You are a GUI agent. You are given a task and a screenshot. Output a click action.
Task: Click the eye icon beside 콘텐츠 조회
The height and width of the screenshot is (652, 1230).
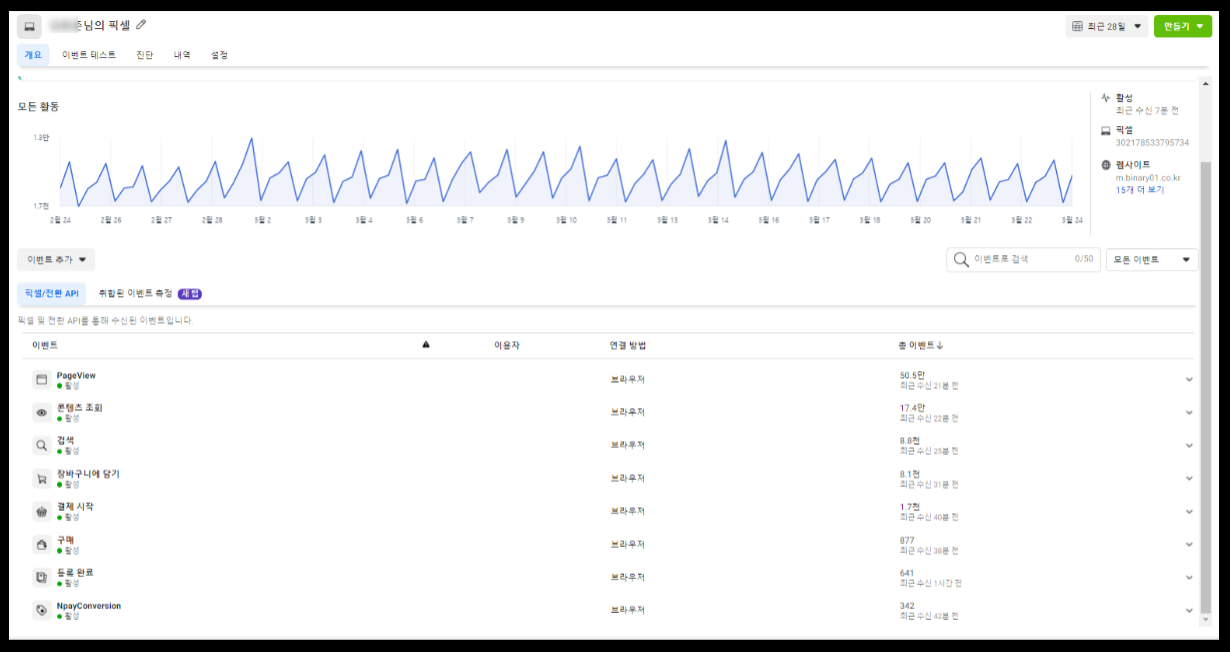[x=42, y=413]
